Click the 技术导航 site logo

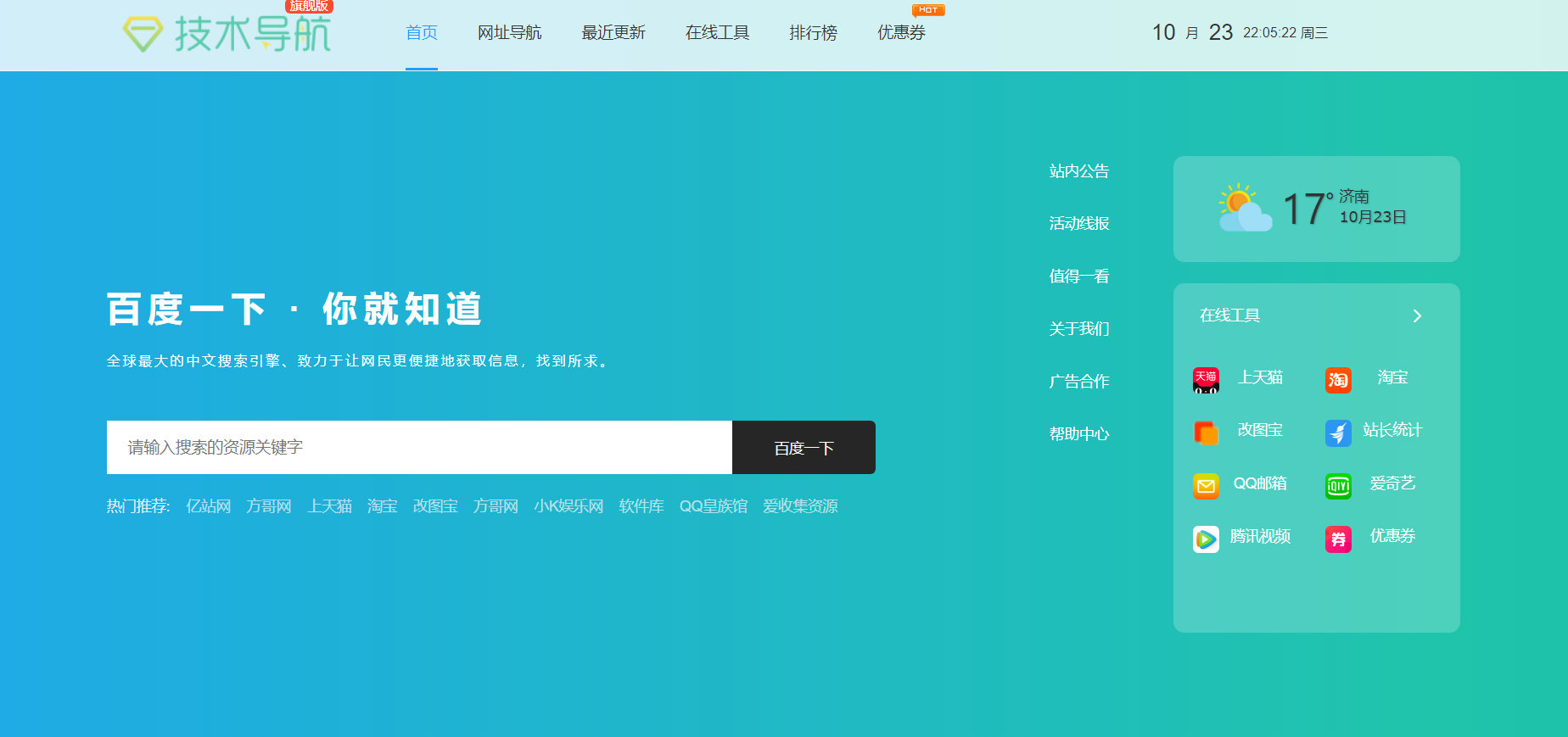coord(227,34)
